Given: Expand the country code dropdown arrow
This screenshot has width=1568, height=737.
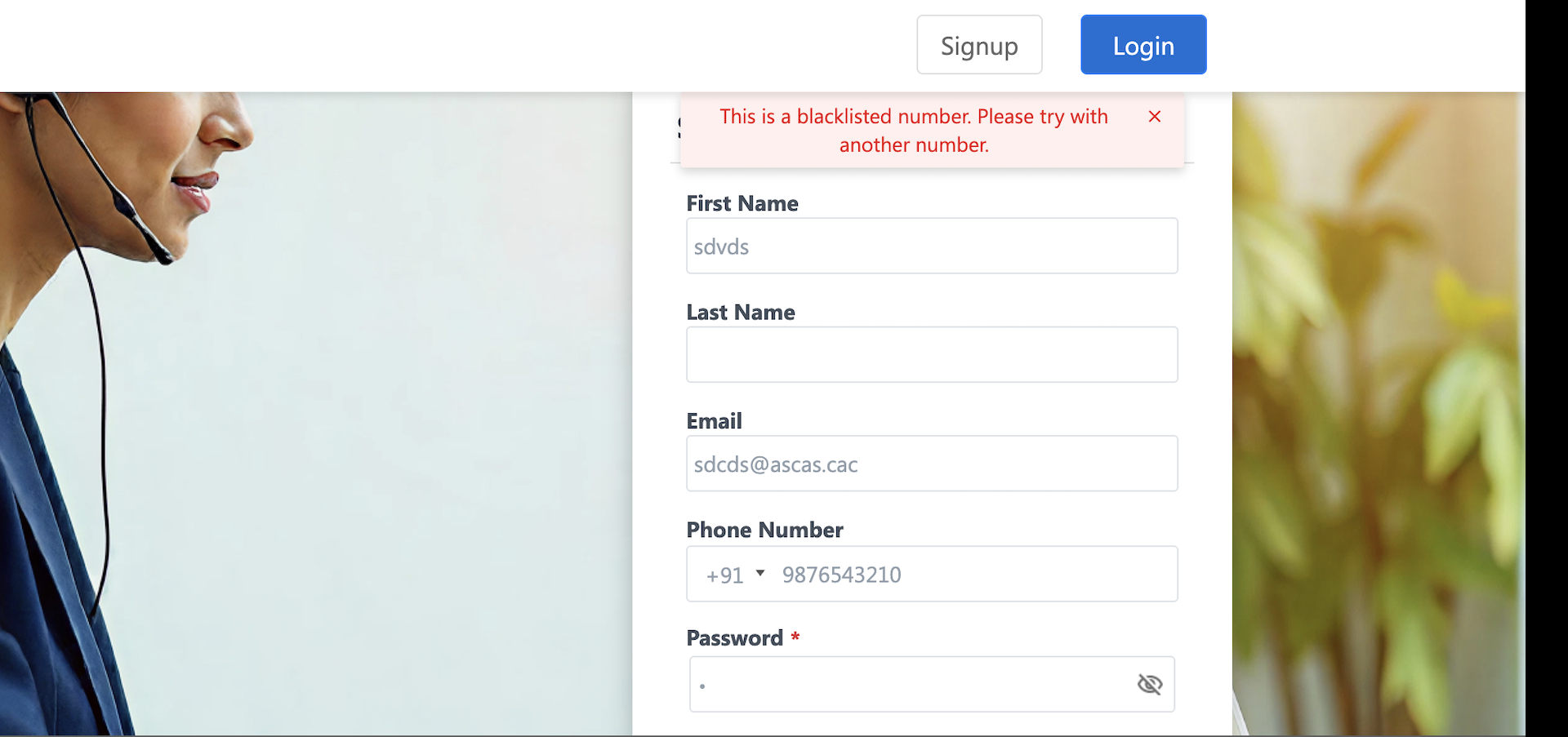Looking at the screenshot, I should click(760, 573).
